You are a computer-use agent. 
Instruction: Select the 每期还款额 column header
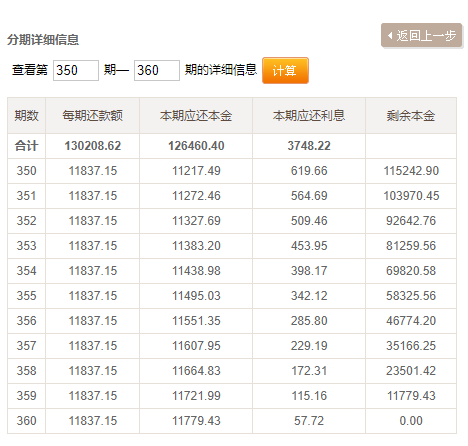93,116
